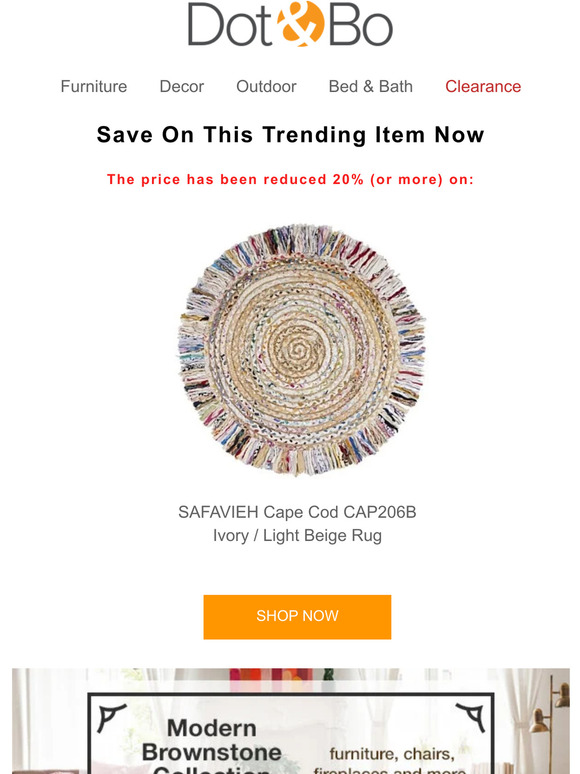Click the 'Save On This Trending Item Now' headline
The height and width of the screenshot is (774, 580).
pyautogui.click(x=290, y=135)
